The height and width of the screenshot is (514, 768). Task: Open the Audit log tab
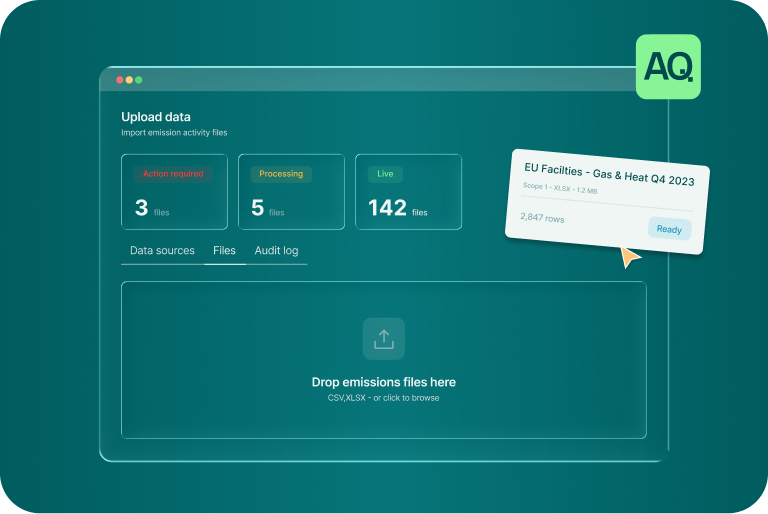(x=276, y=250)
